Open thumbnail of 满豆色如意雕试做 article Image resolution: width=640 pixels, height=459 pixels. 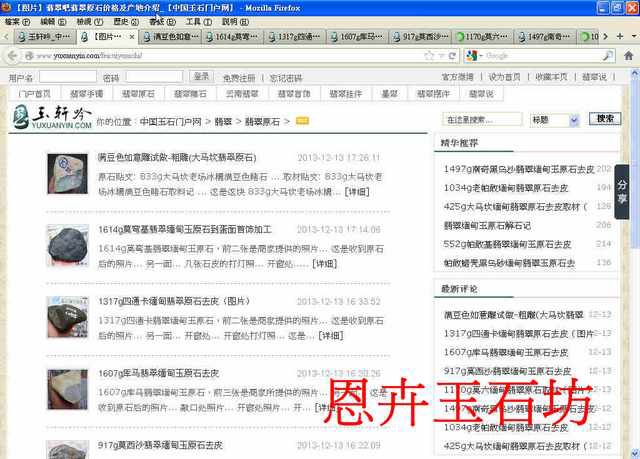tap(67, 174)
